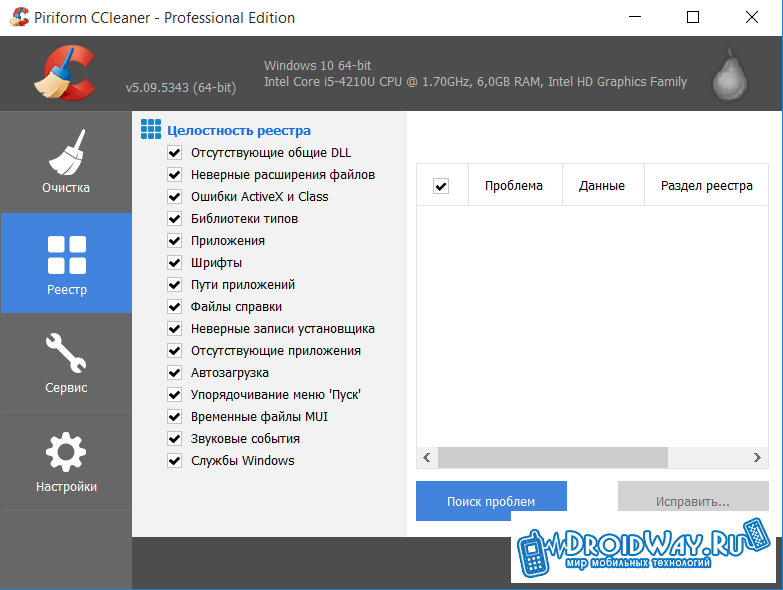Click the blue grid icon beside Целостность реестра

151,129
